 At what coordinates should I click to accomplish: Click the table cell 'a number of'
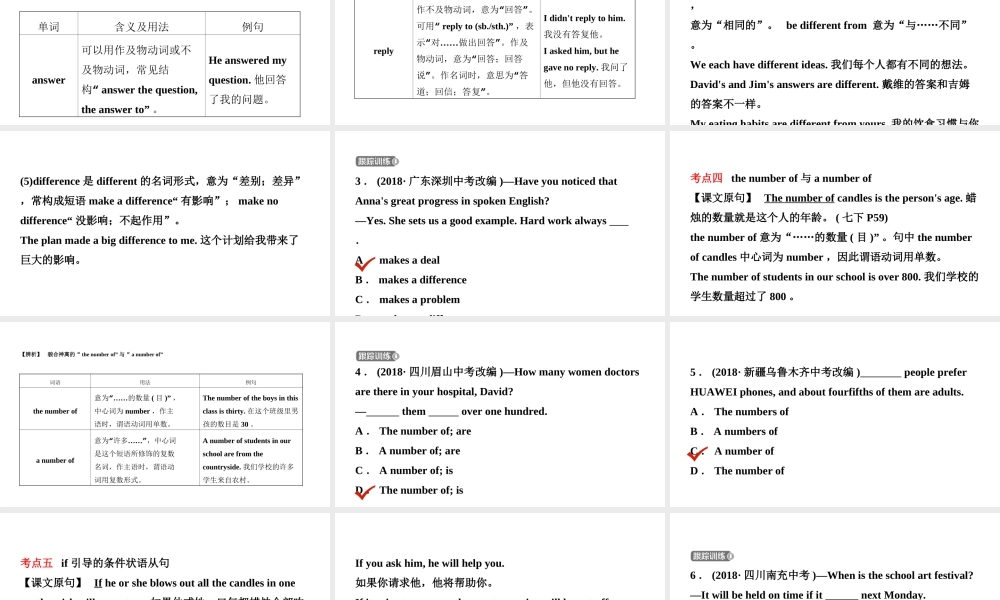(55, 460)
